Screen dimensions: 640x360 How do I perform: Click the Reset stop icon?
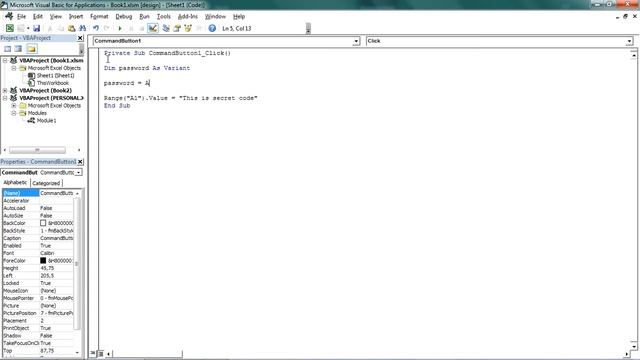click(x=141, y=28)
